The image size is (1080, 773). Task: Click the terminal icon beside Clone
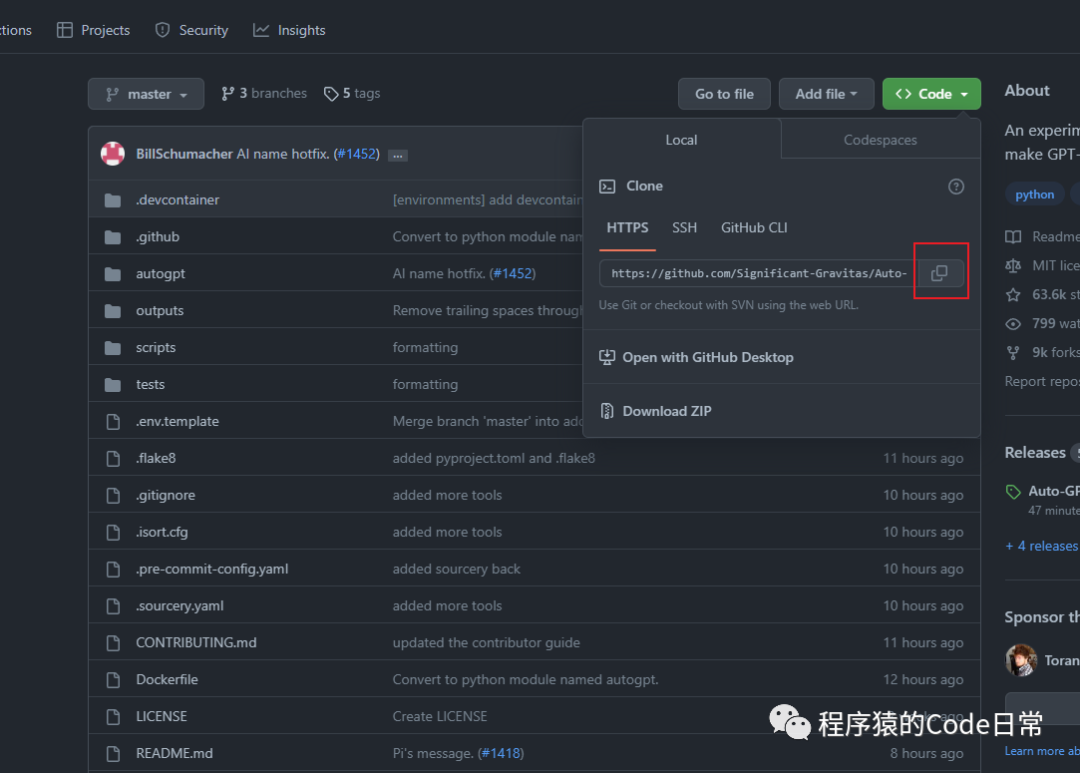point(607,186)
